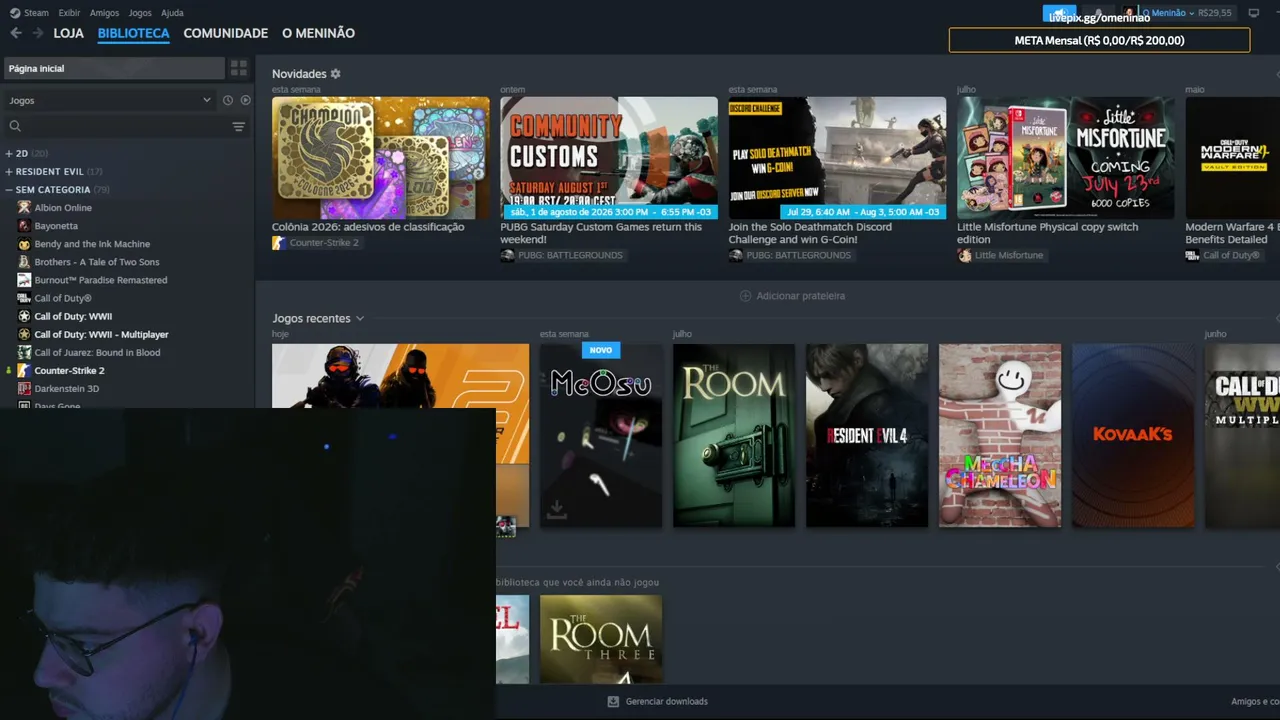The image size is (1280, 720).
Task: Open the collections grid view icon
Action: 238,68
